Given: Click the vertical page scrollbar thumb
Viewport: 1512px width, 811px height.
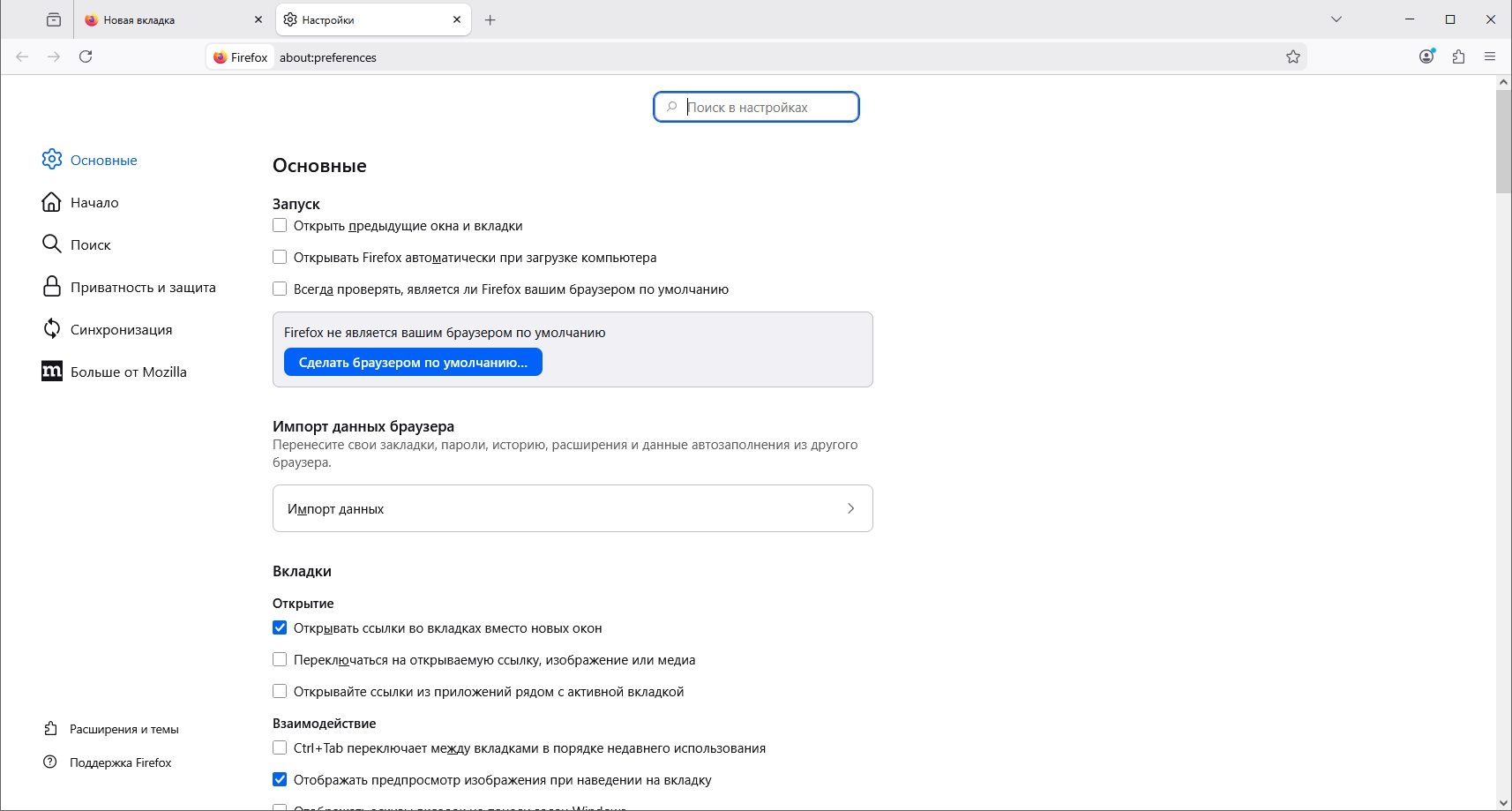Looking at the screenshot, I should [1503, 141].
